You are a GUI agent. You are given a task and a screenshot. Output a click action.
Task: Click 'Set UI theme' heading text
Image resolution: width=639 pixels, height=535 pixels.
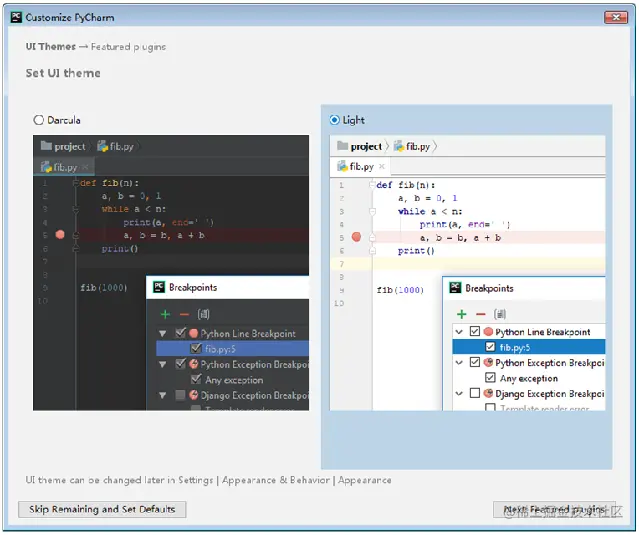click(x=63, y=73)
